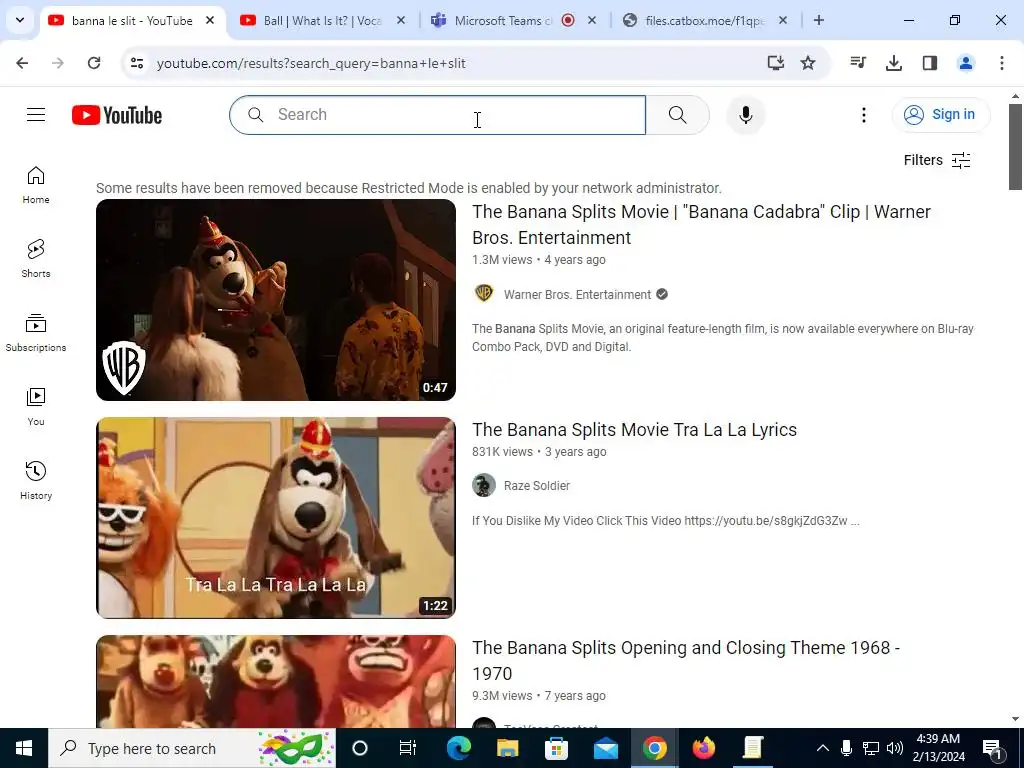Image resolution: width=1024 pixels, height=768 pixels.
Task: Open 'The Banana Splits Movie Tra La La Lyrics' title
Action: pyautogui.click(x=634, y=430)
